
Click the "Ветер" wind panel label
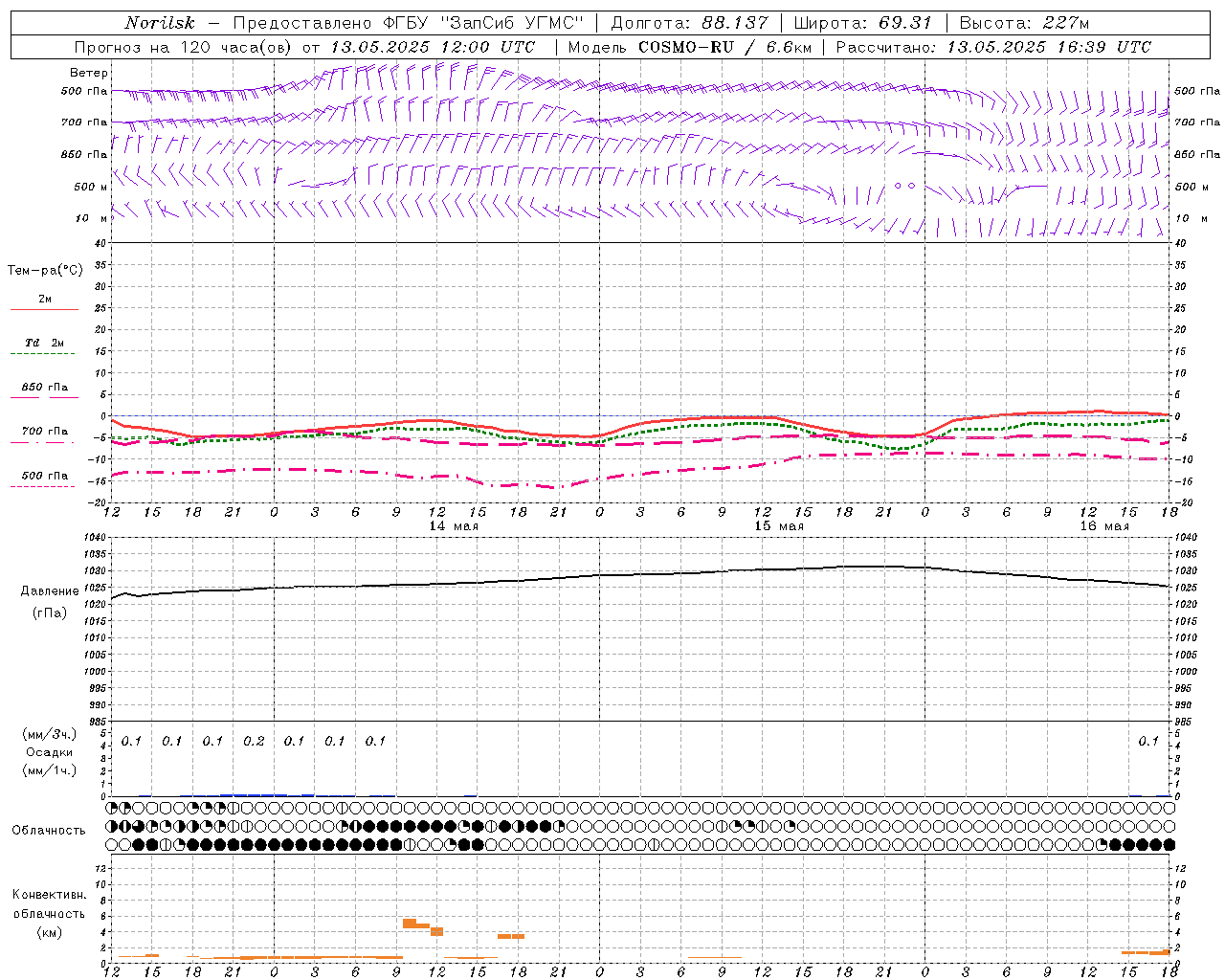point(89,73)
